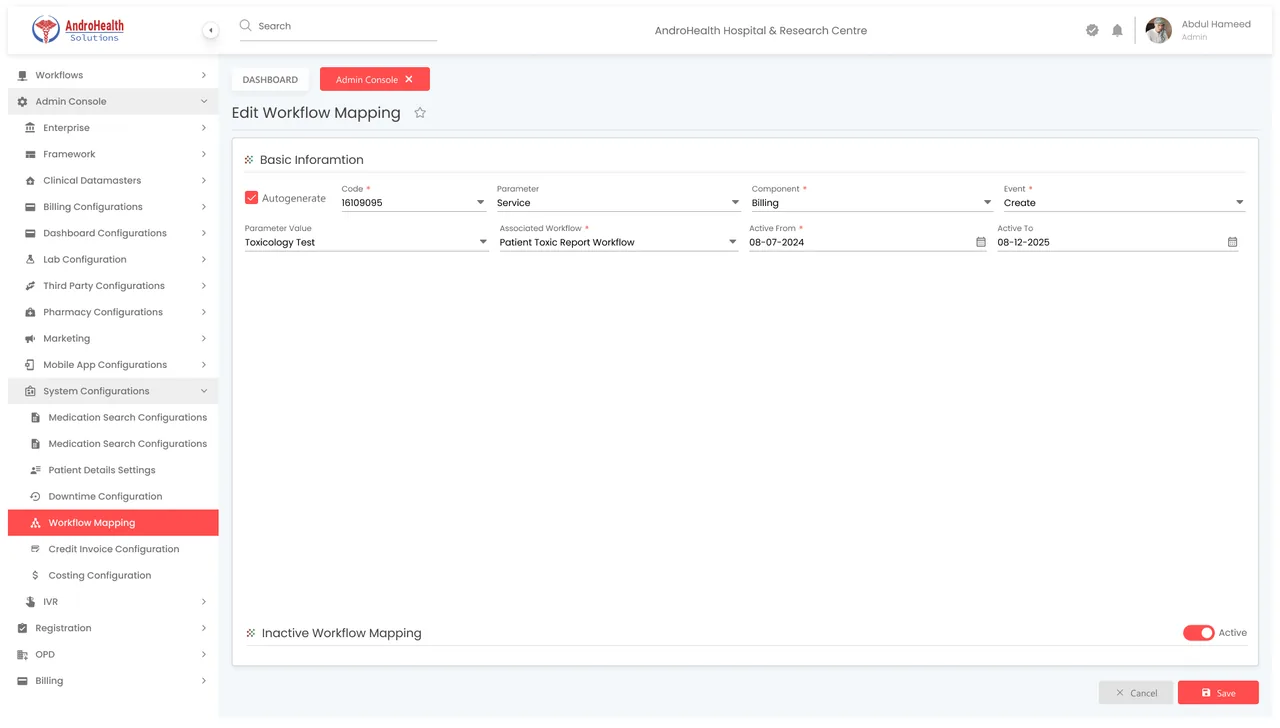
Task: Open Credit Invoice Configuration
Action: coord(113,549)
